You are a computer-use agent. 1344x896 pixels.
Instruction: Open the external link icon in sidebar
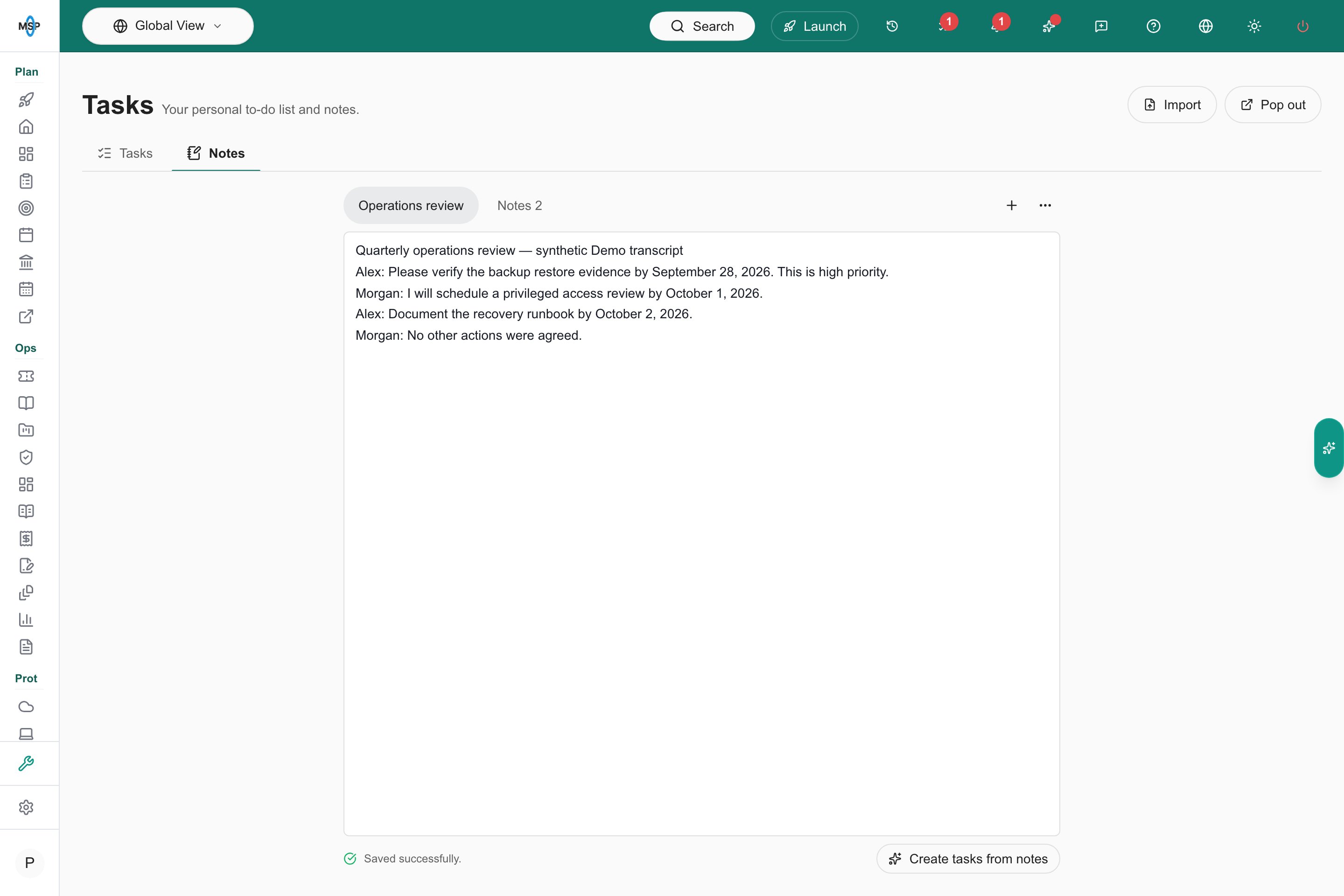[26, 316]
